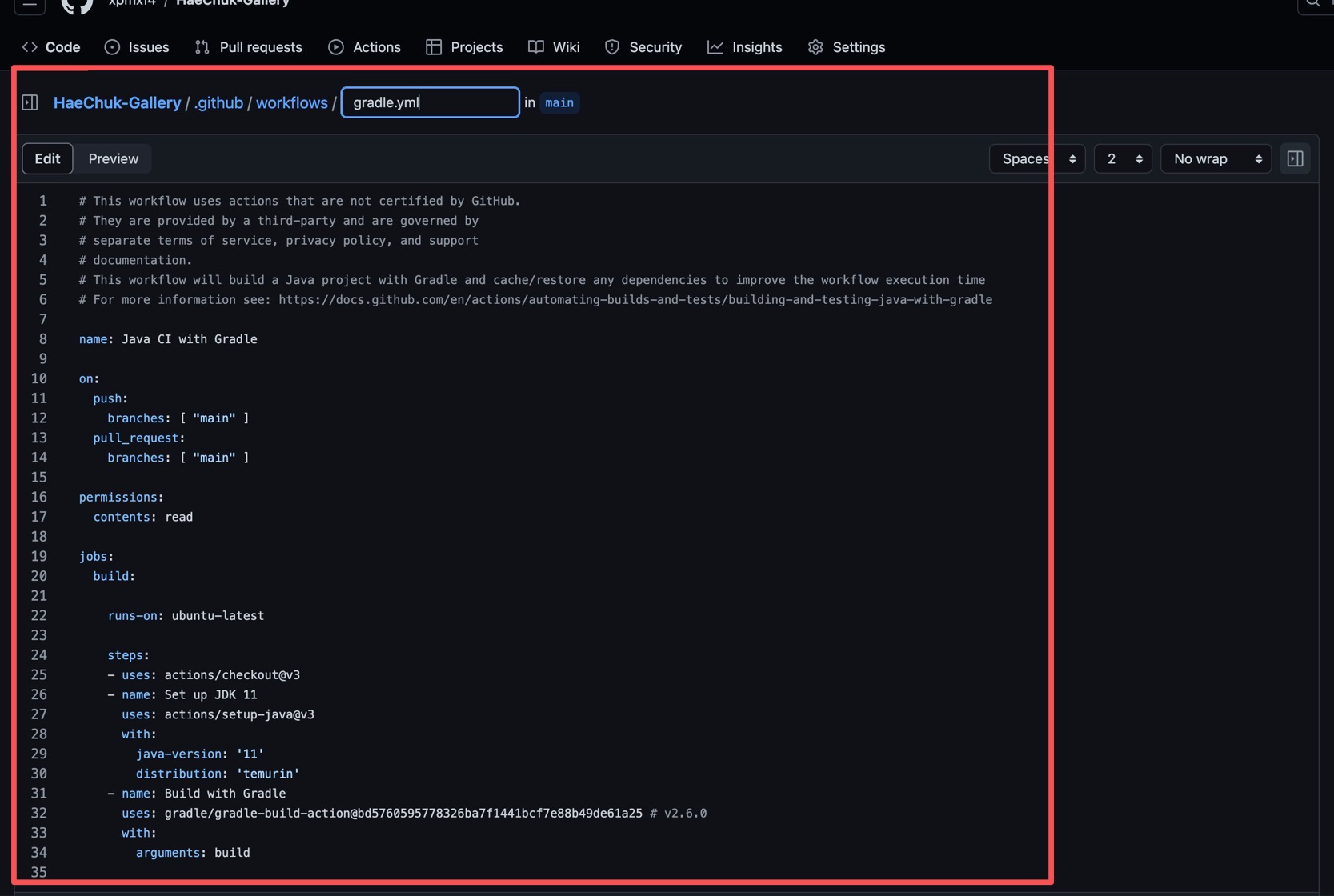Click the 'runs-on: ubuntu-latest' line

[x=186, y=616]
